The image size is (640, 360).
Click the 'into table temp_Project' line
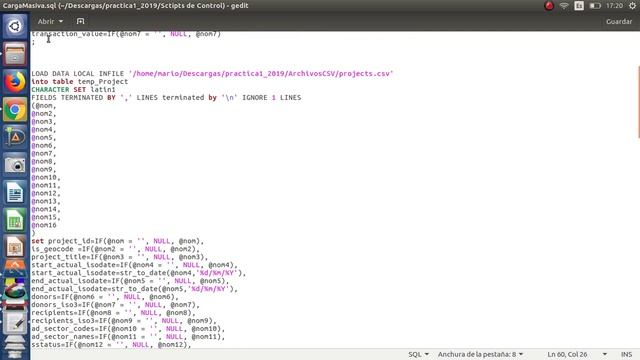click(x=80, y=82)
